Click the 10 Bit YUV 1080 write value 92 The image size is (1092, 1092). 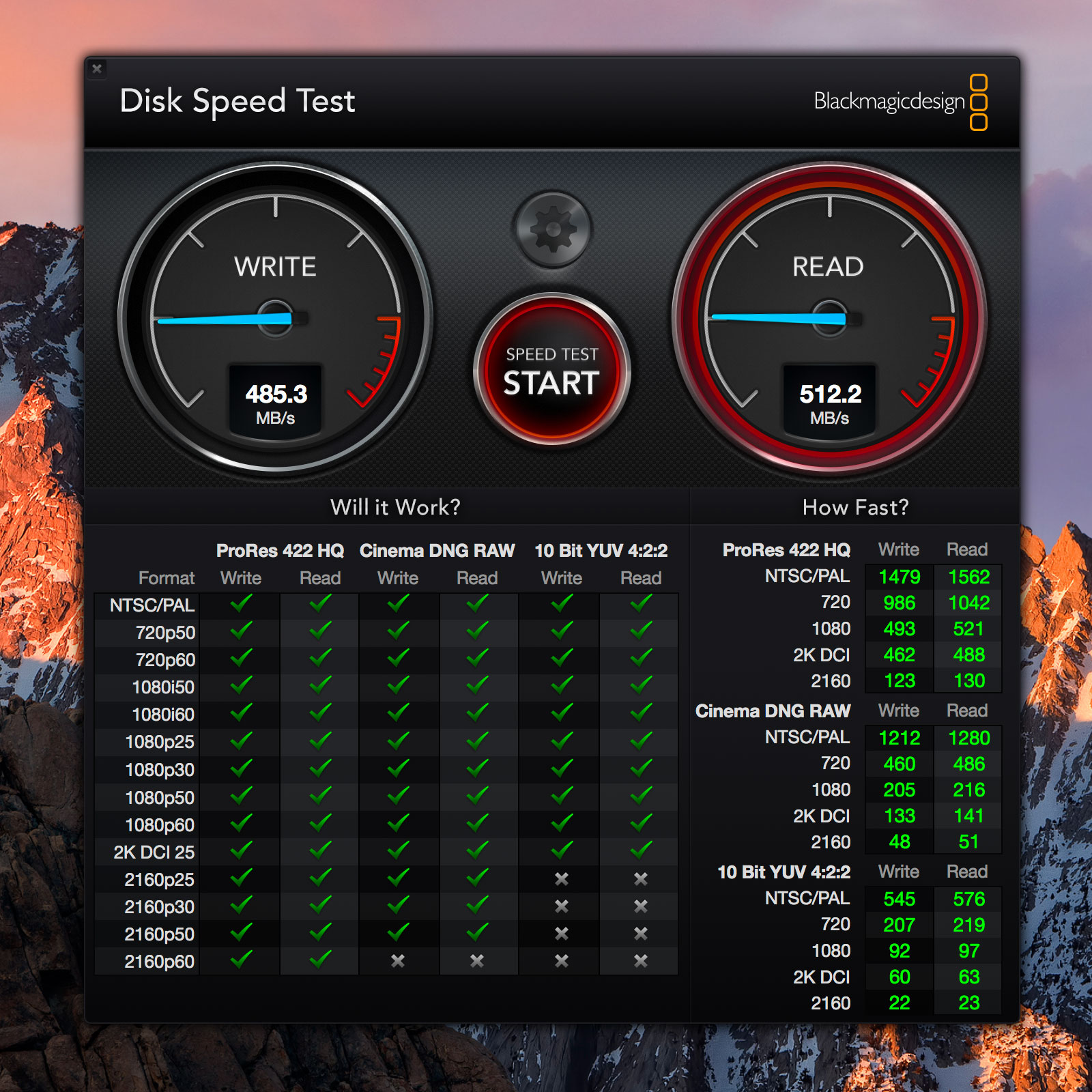tap(899, 951)
